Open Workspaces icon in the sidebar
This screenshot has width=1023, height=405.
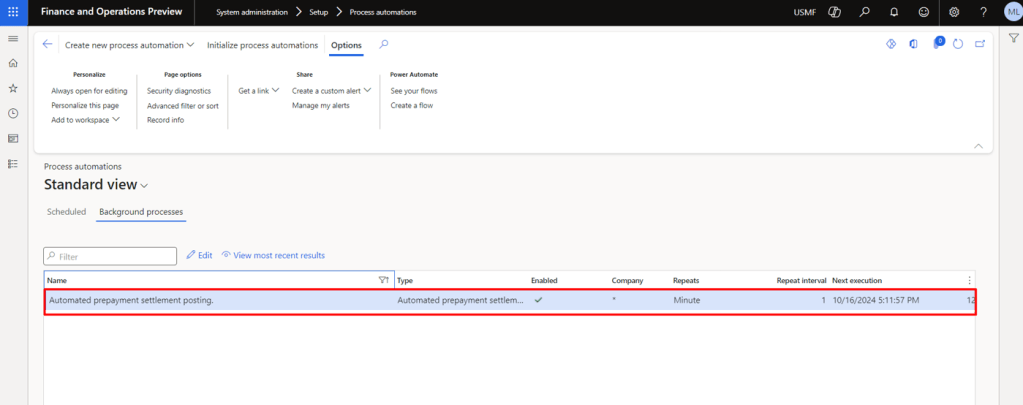pos(13,138)
